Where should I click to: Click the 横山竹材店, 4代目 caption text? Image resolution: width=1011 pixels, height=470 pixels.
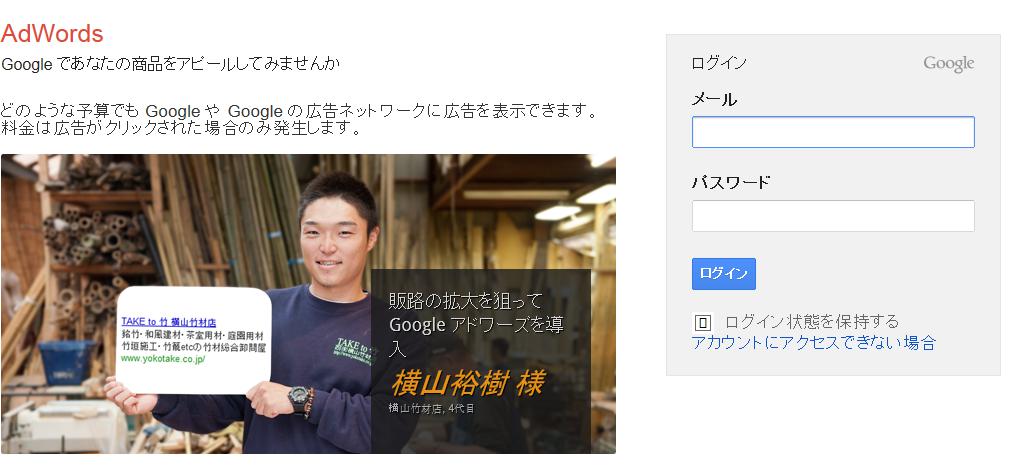[x=431, y=408]
